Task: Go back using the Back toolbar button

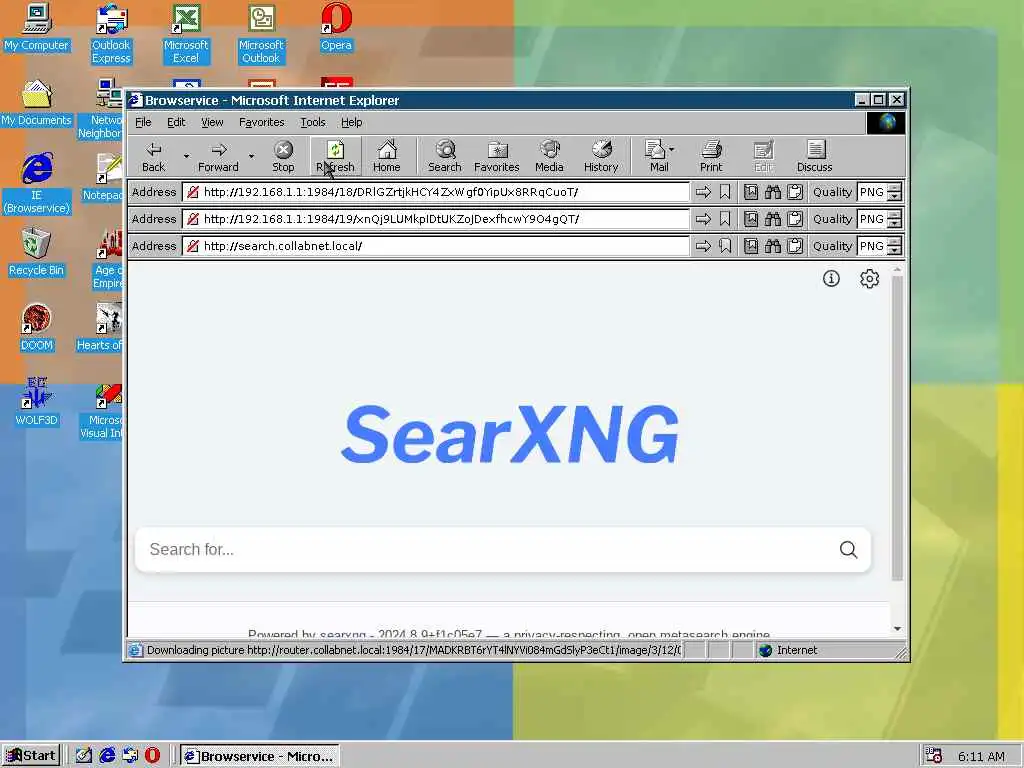Action: pos(153,157)
